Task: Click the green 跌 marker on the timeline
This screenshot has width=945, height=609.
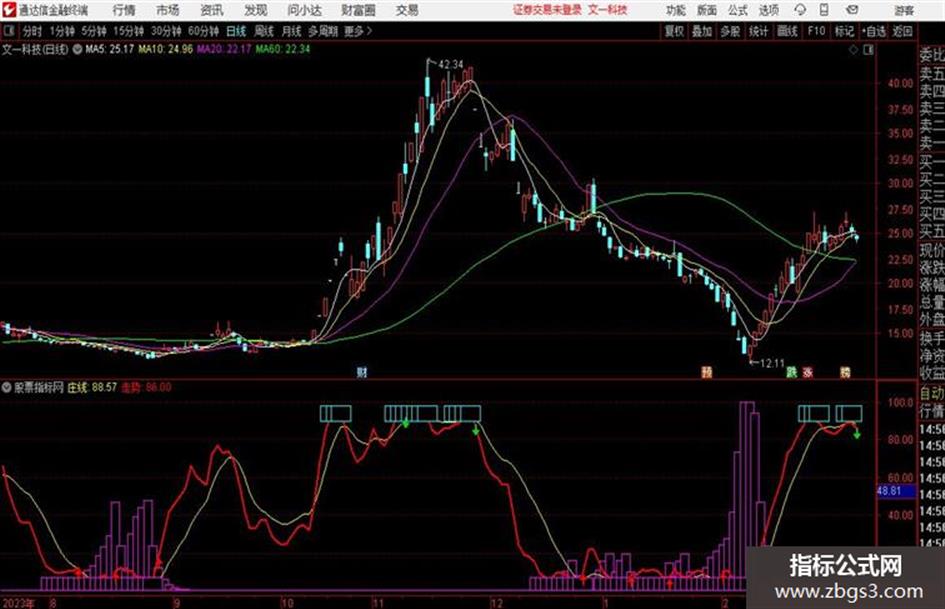Action: (x=791, y=372)
